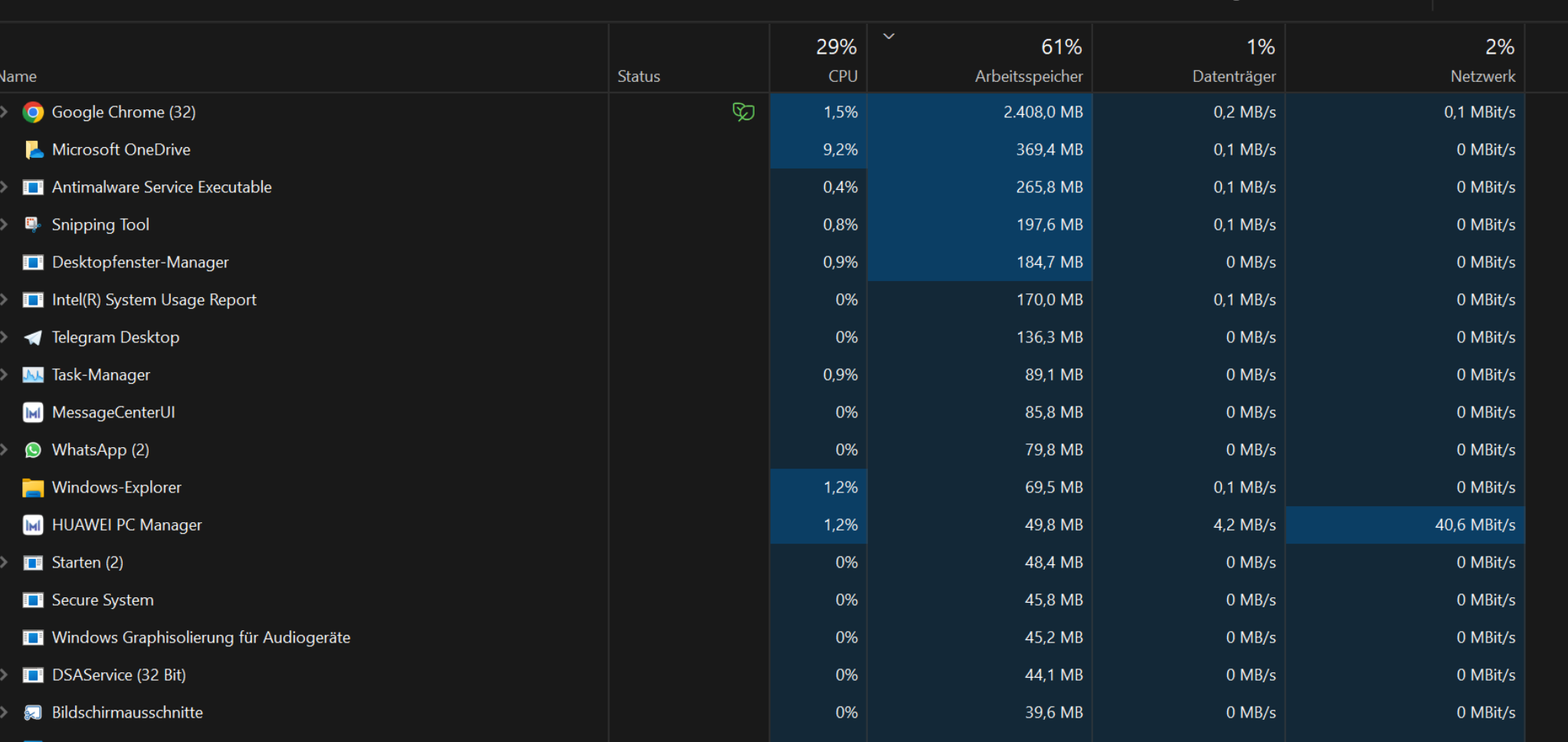The image size is (1568, 742).
Task: Click the Desktopfenster-Manager icon
Action: [x=33, y=263]
